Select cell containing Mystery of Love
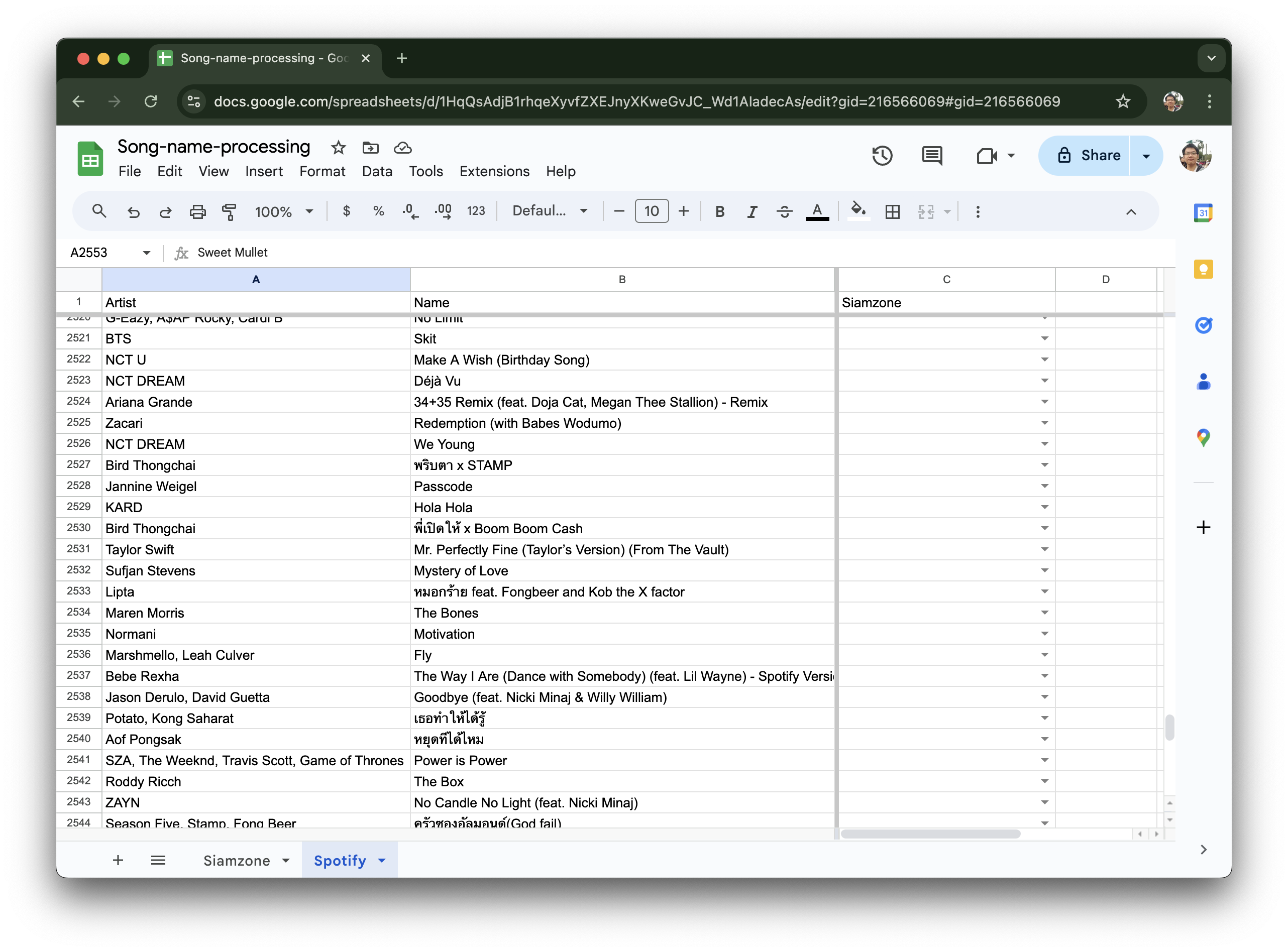This screenshot has height=952, width=1288. click(x=622, y=570)
